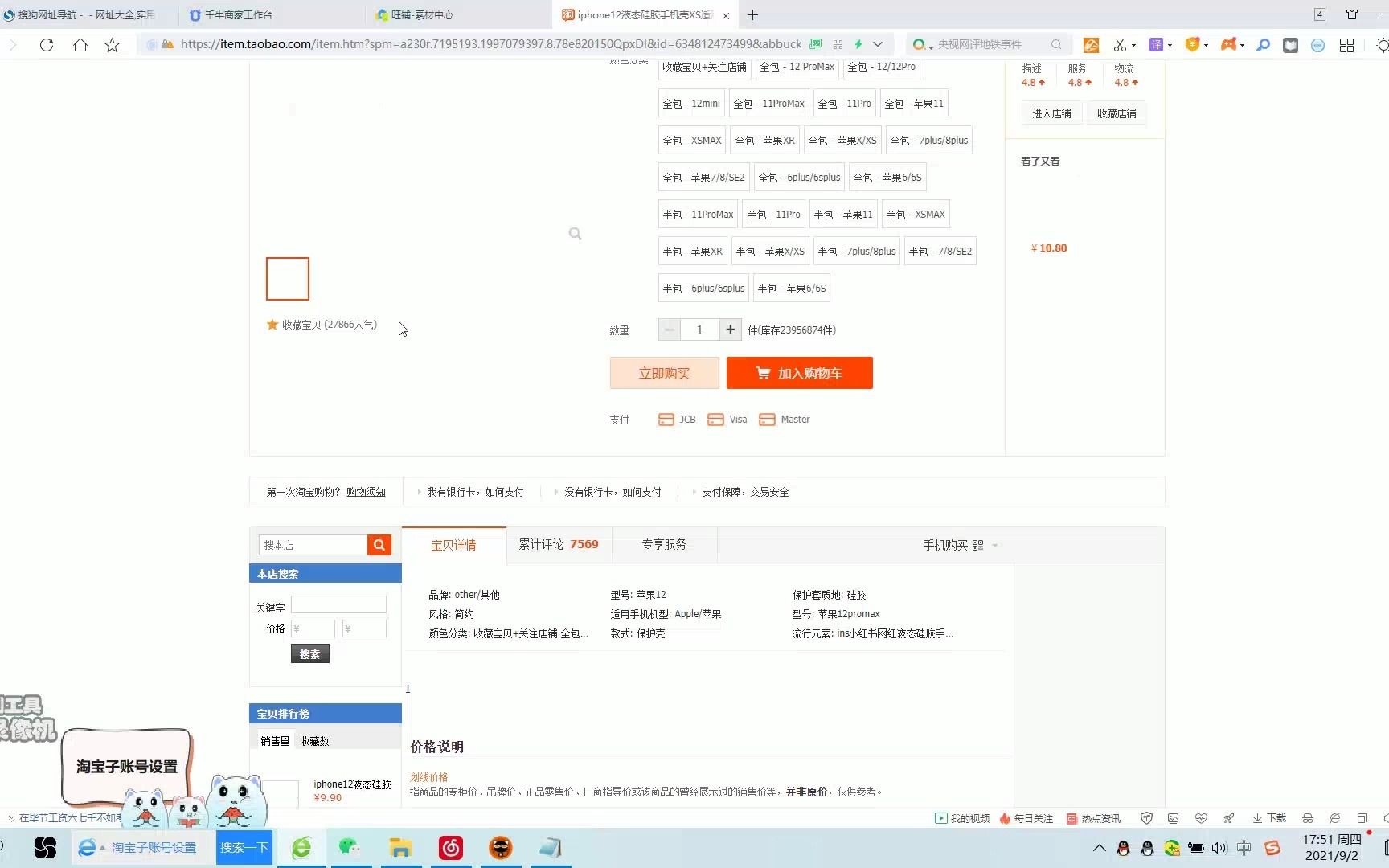The height and width of the screenshot is (868, 1389).
Task: Click the green lightning speed mode icon
Action: pyautogui.click(x=858, y=44)
